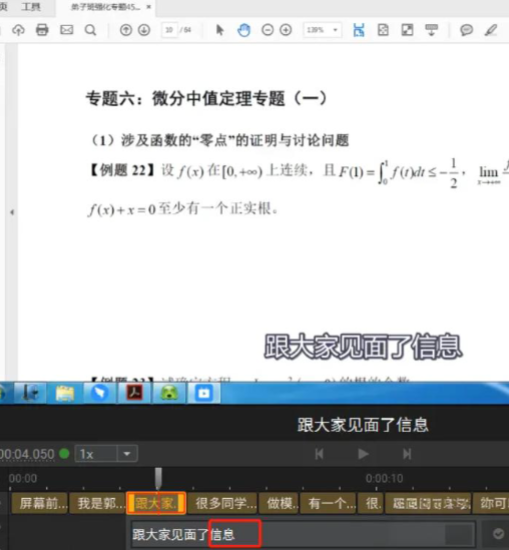Open the blue recorder taskbar icon
509x550 pixels.
click(204, 393)
